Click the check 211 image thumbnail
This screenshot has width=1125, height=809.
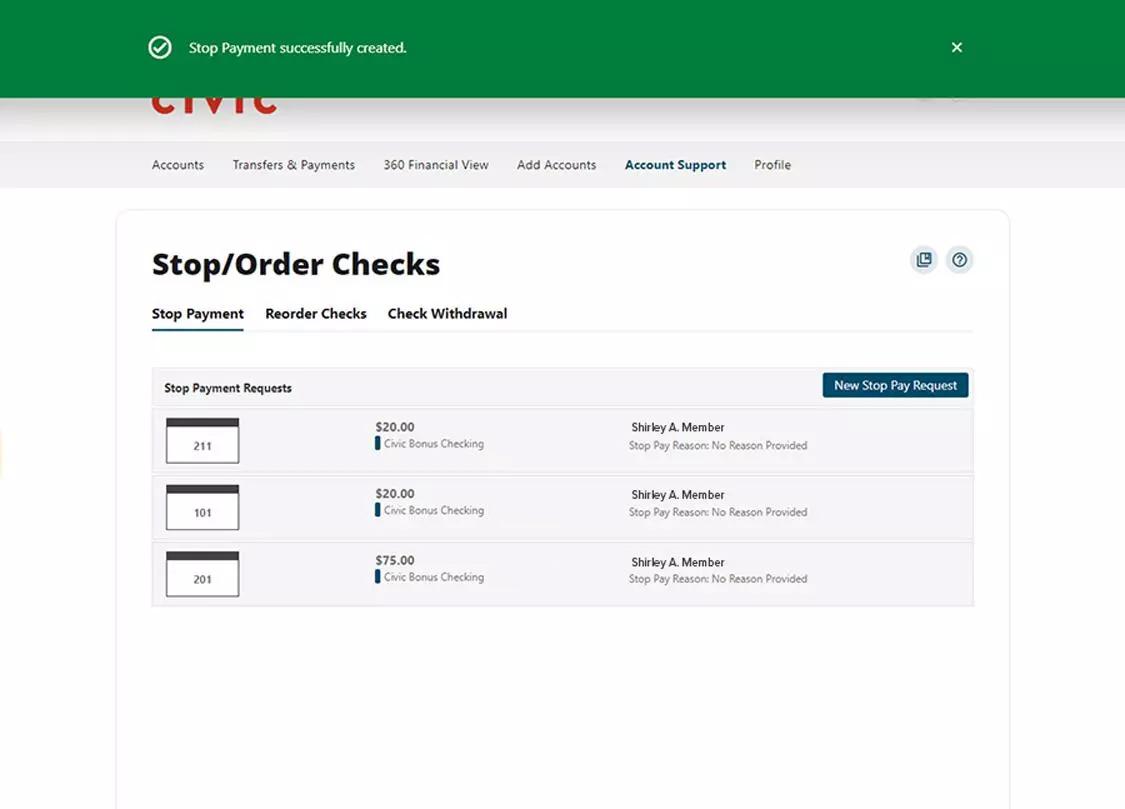(x=202, y=440)
